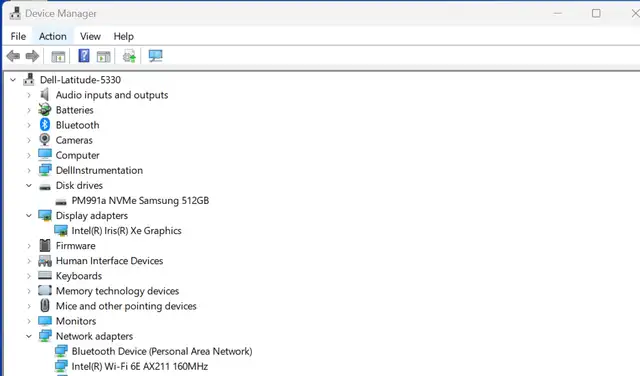Viewport: 640px width, 376px height.
Task: Expand the Bluetooth chevron
Action: click(x=29, y=125)
